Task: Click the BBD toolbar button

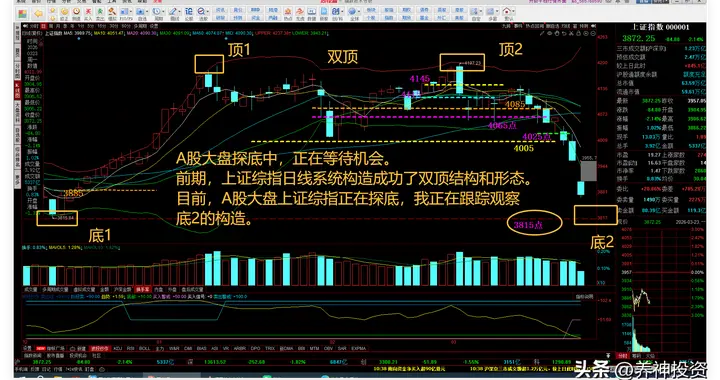Action: (x=255, y=10)
